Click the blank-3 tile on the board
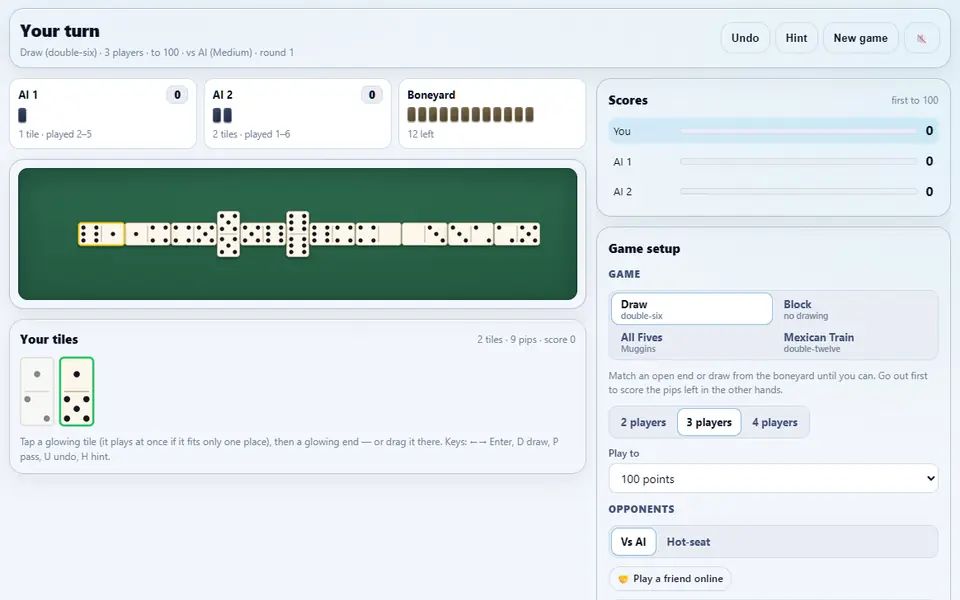960x600 pixels. 425,234
